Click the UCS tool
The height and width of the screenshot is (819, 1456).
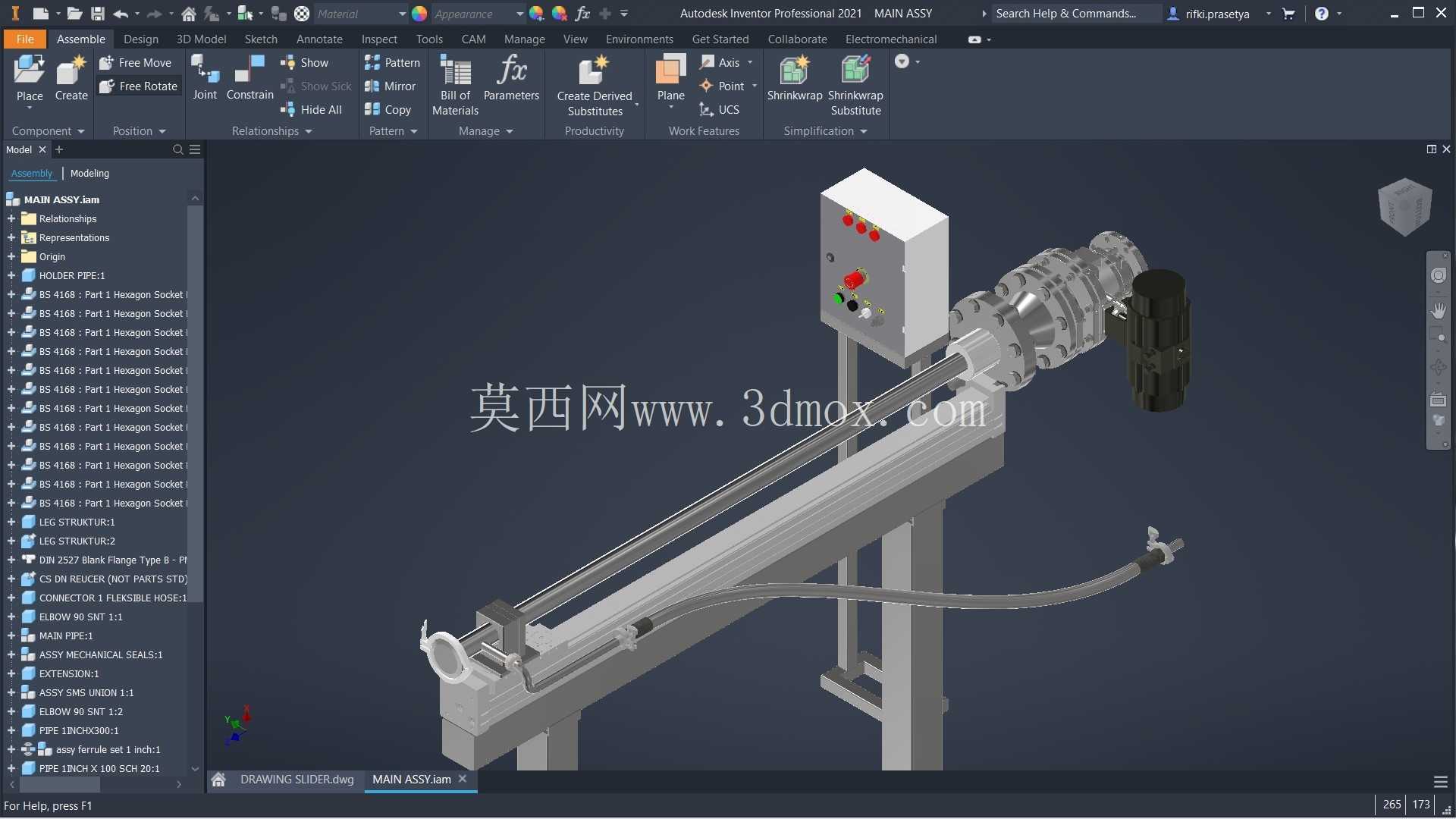pyautogui.click(x=719, y=110)
